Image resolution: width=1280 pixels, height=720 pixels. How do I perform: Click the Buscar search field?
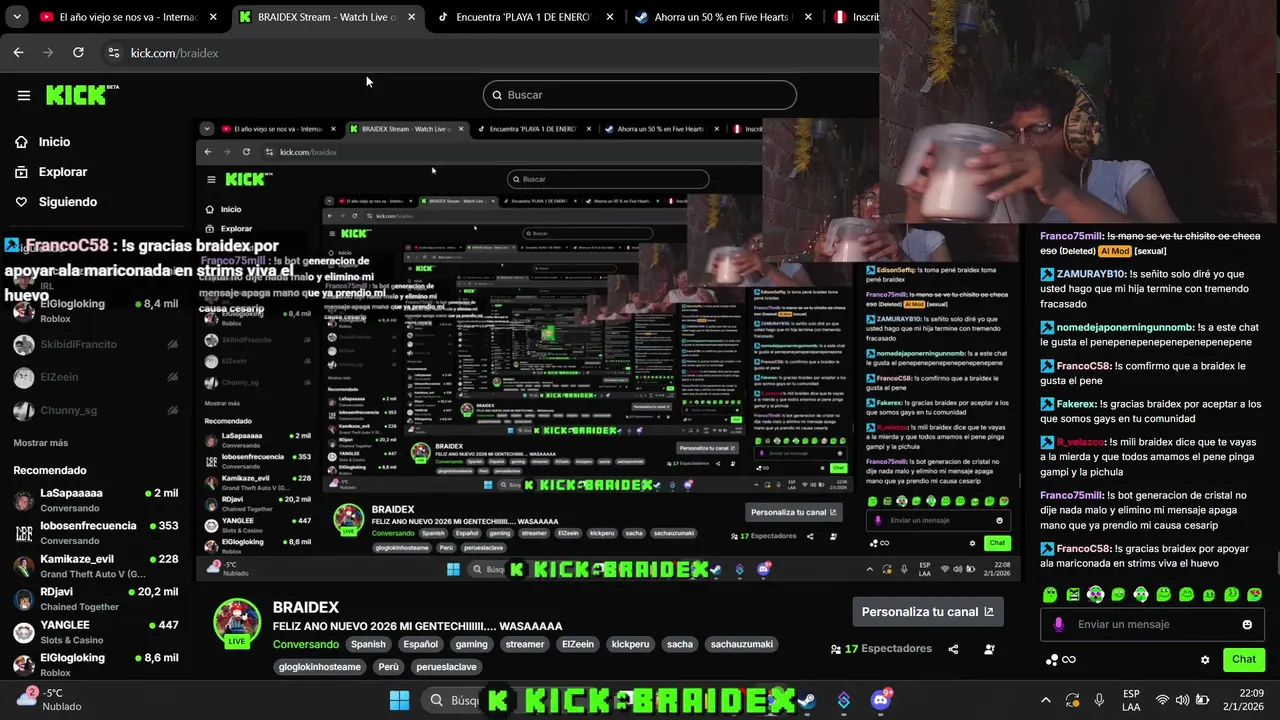coord(640,95)
